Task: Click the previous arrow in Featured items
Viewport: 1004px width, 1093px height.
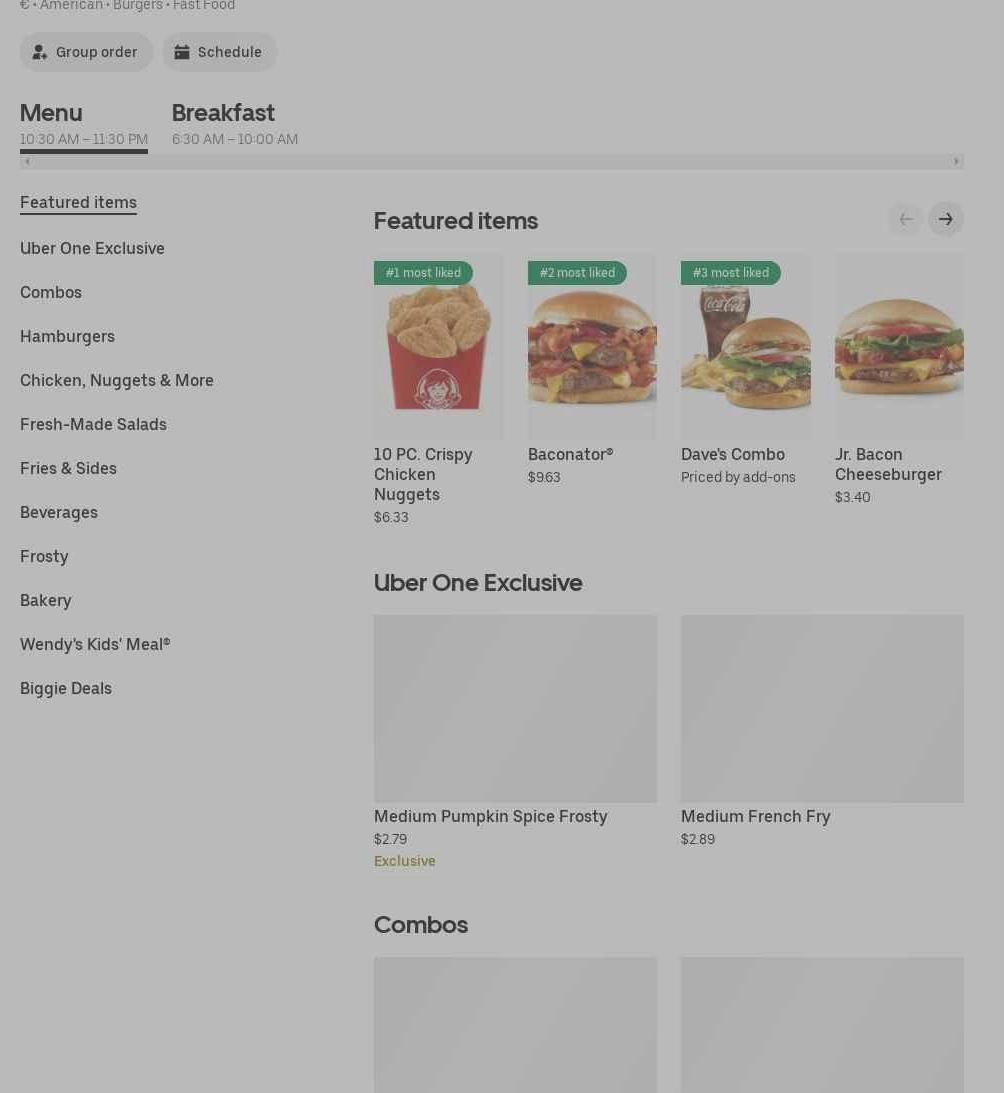Action: (x=906, y=220)
